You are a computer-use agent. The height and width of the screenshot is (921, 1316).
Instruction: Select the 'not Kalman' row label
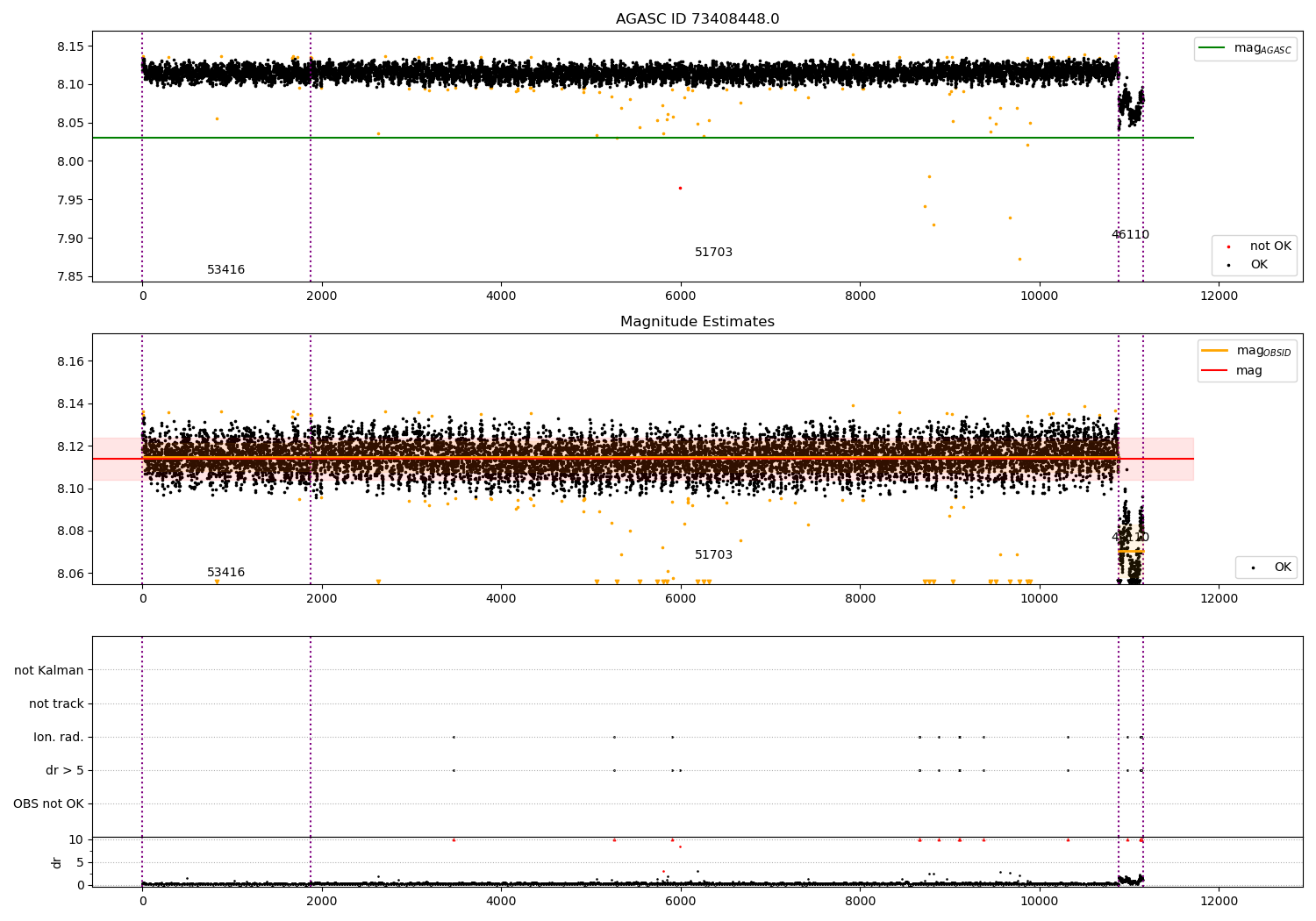pyautogui.click(x=49, y=670)
